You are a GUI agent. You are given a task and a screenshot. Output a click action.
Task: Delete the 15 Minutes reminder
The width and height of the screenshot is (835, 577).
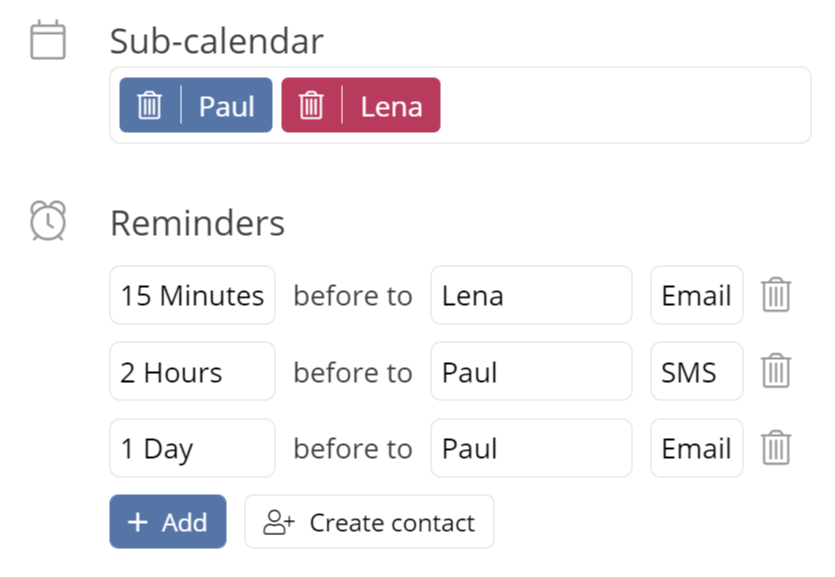[776, 294]
